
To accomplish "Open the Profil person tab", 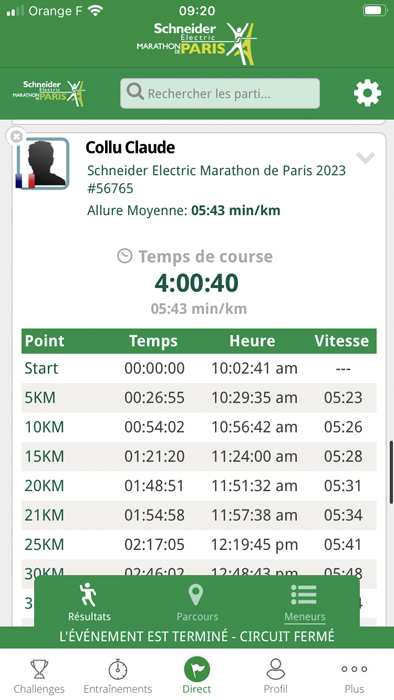I will point(275,676).
